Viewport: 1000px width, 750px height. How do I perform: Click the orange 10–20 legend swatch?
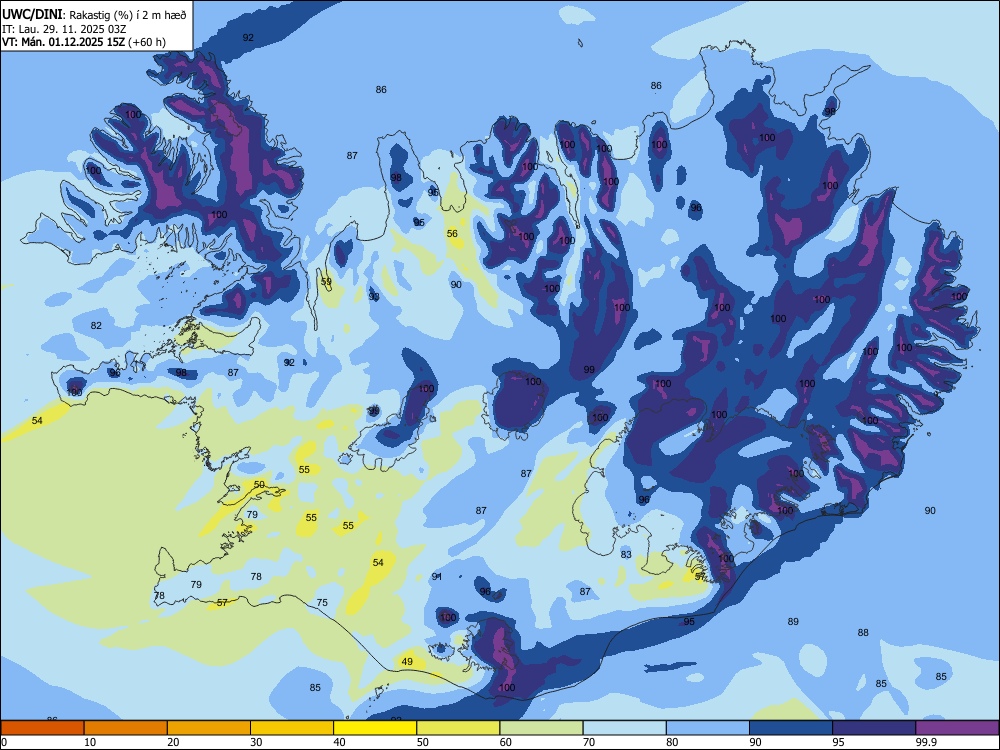126,728
